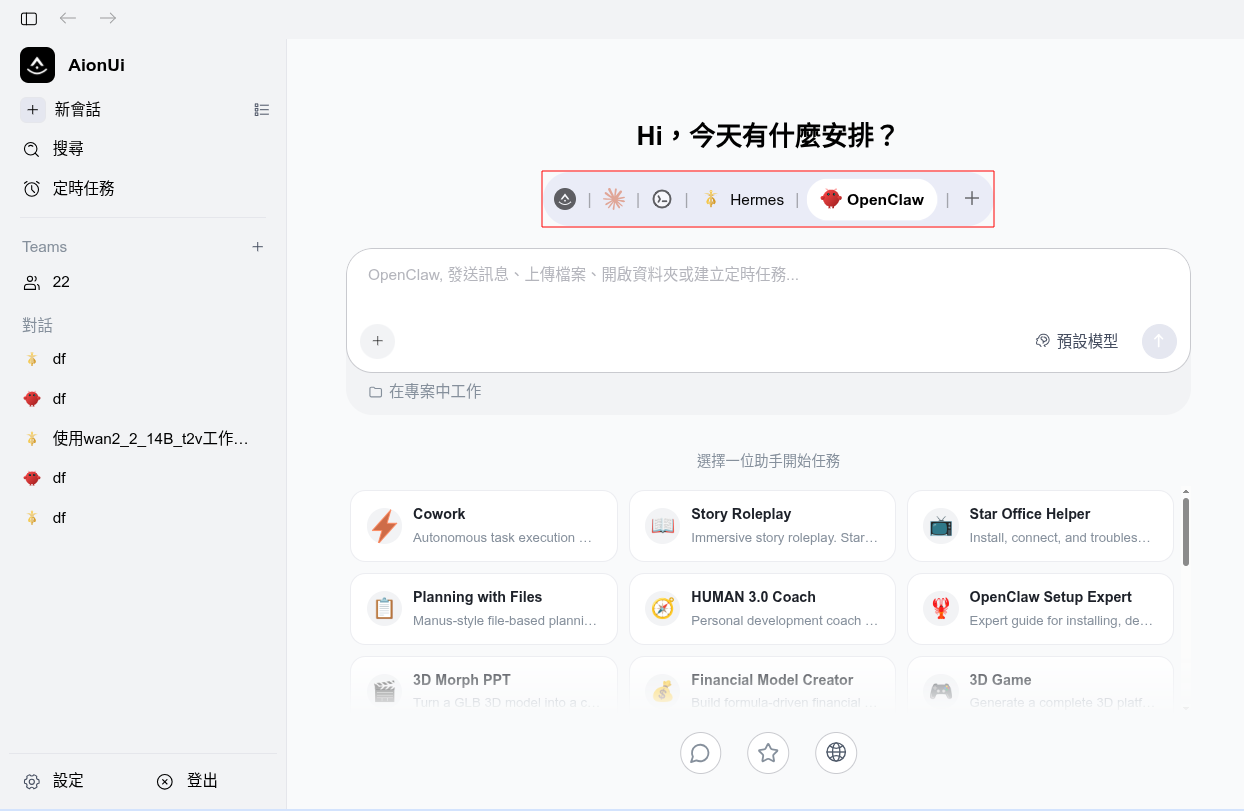
Task: Select the Claude starburst agent icon
Action: 614,199
